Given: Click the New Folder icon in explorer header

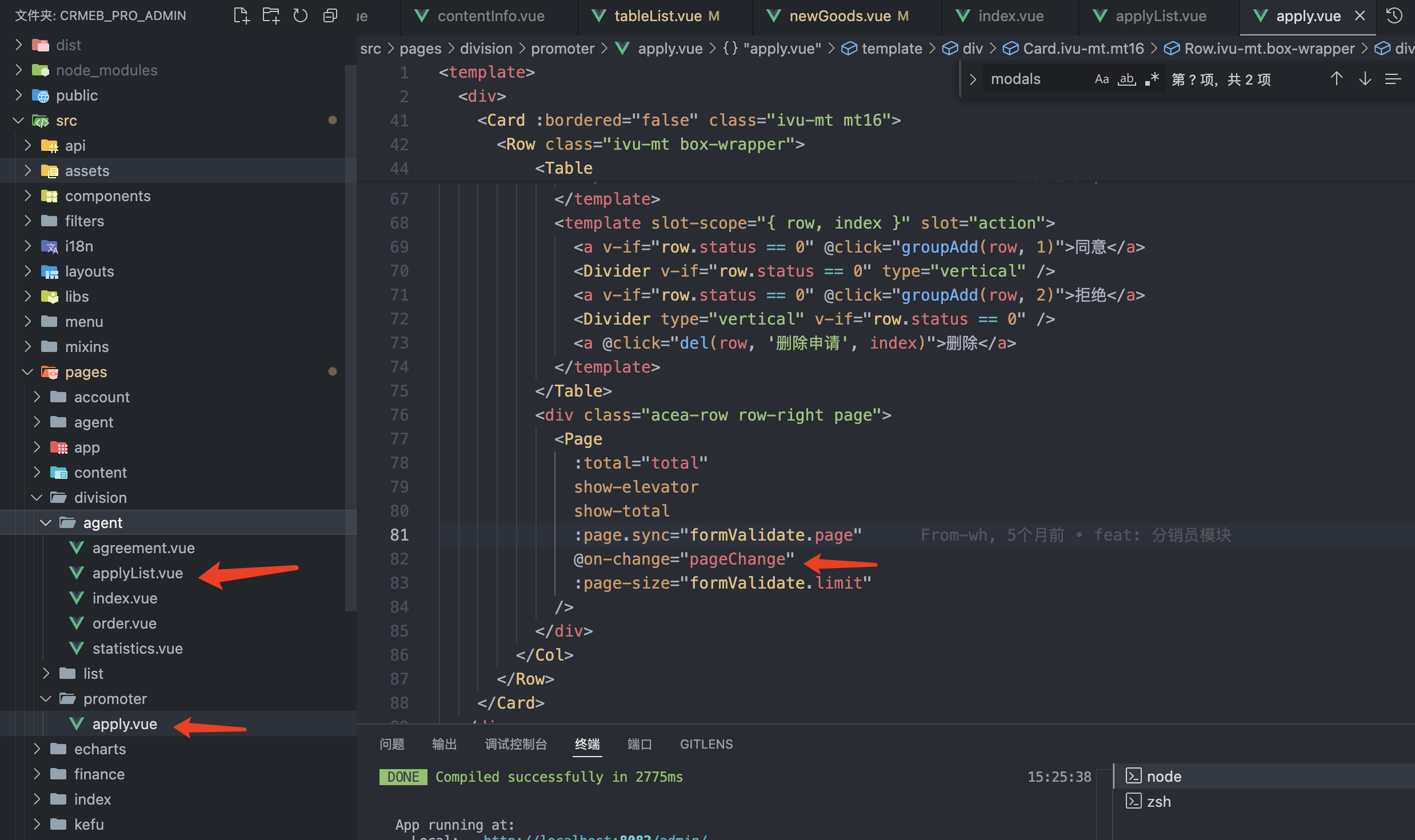Looking at the screenshot, I should pos(271,15).
